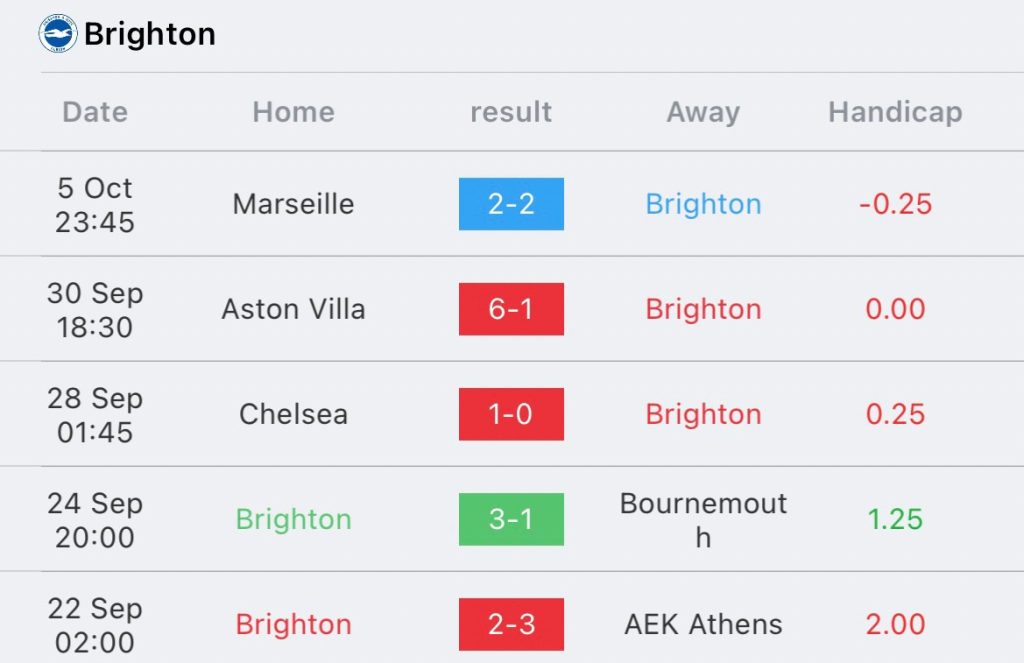This screenshot has width=1024, height=663.
Task: Open the blue 2-2 result badge
Action: tap(511, 204)
